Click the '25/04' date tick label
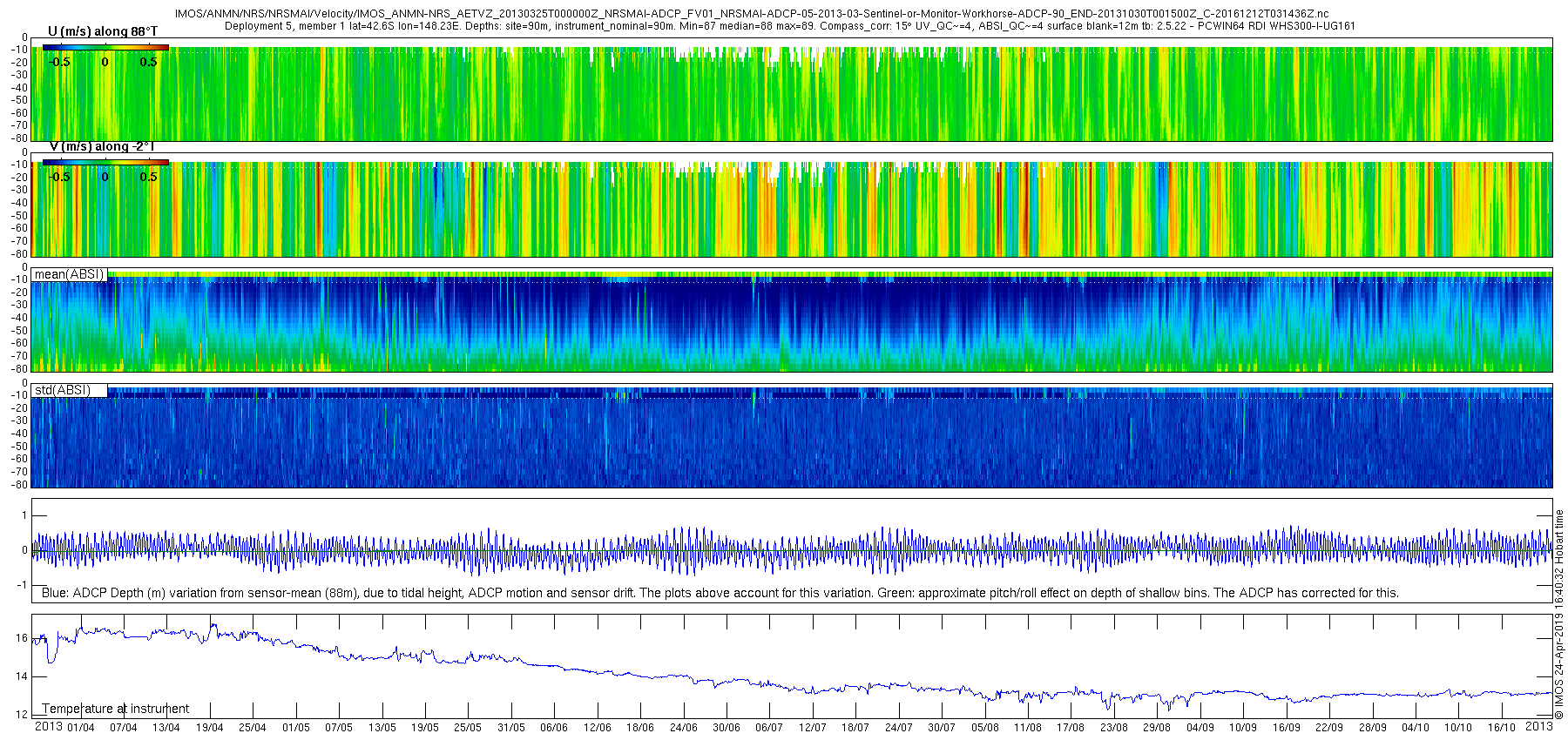1568x740 pixels. [x=253, y=728]
